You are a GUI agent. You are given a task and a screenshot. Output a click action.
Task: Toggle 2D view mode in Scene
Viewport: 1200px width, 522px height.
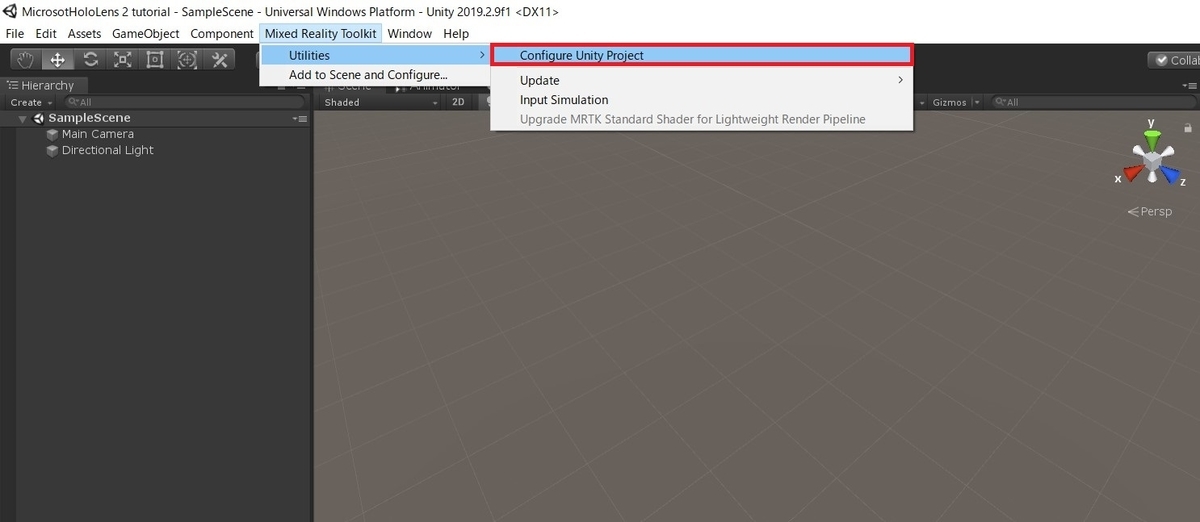[x=458, y=102]
